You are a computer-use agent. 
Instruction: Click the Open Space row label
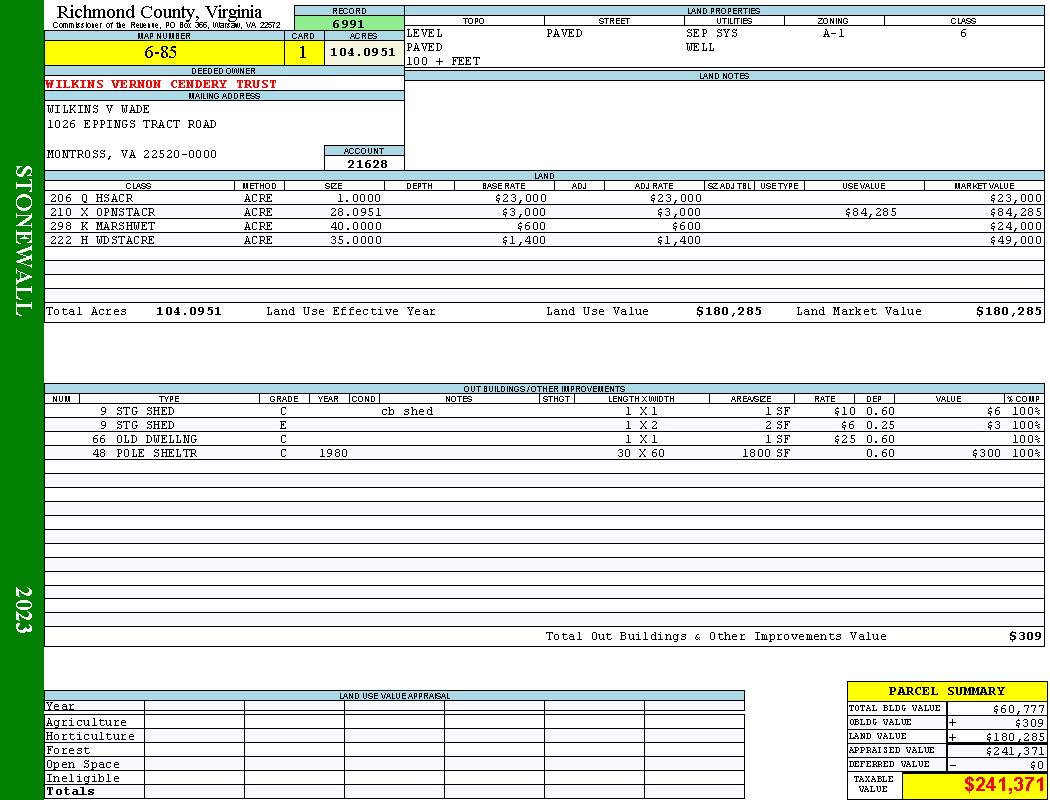(x=82, y=764)
